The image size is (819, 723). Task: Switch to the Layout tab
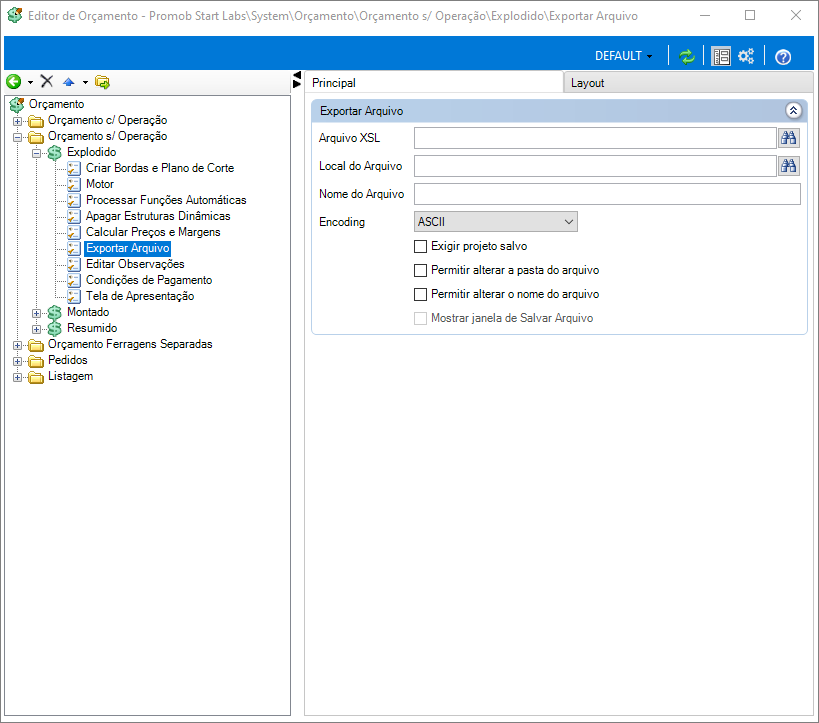(587, 83)
